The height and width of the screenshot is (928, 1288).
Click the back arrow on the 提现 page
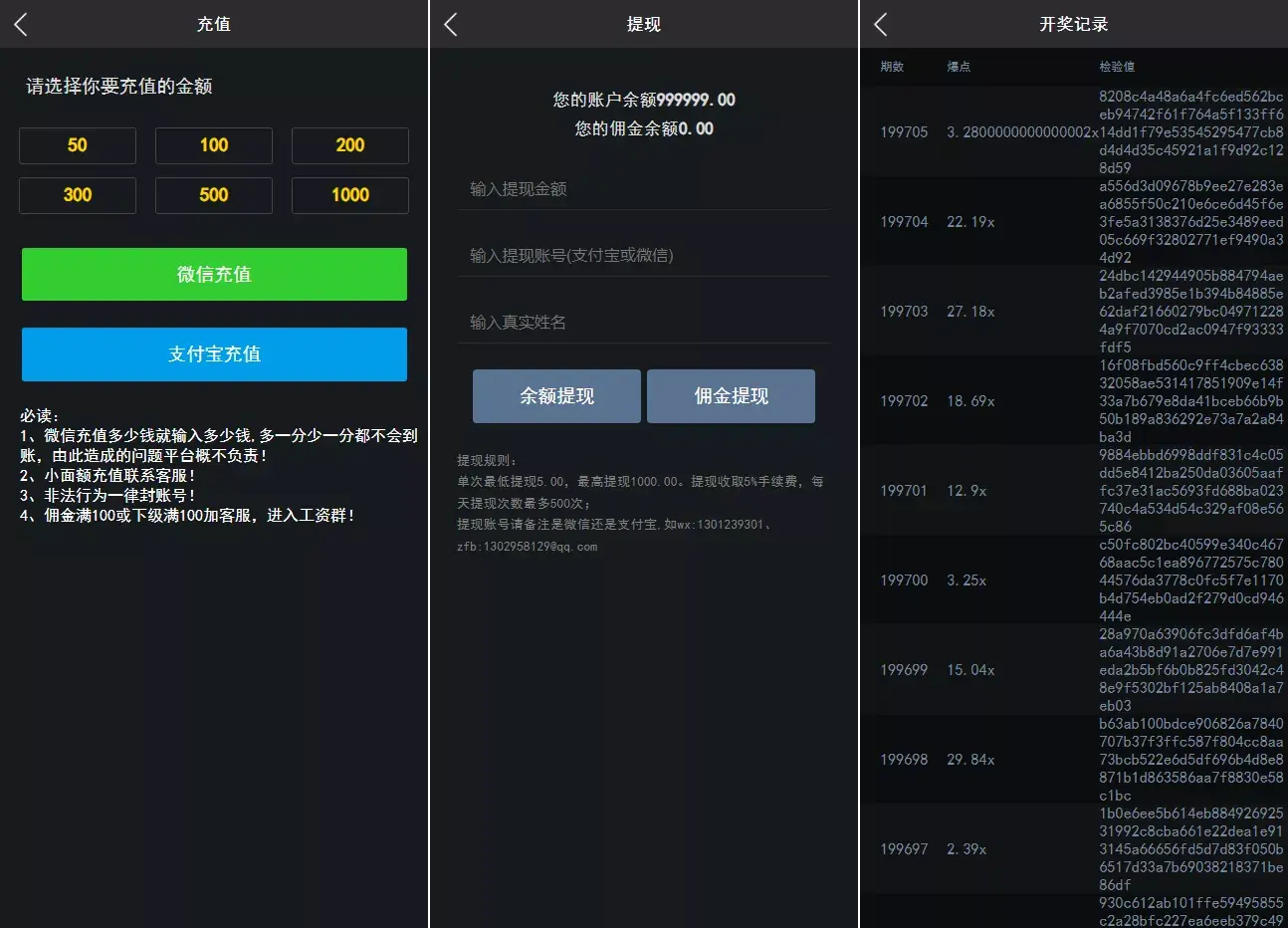pyautogui.click(x=450, y=24)
